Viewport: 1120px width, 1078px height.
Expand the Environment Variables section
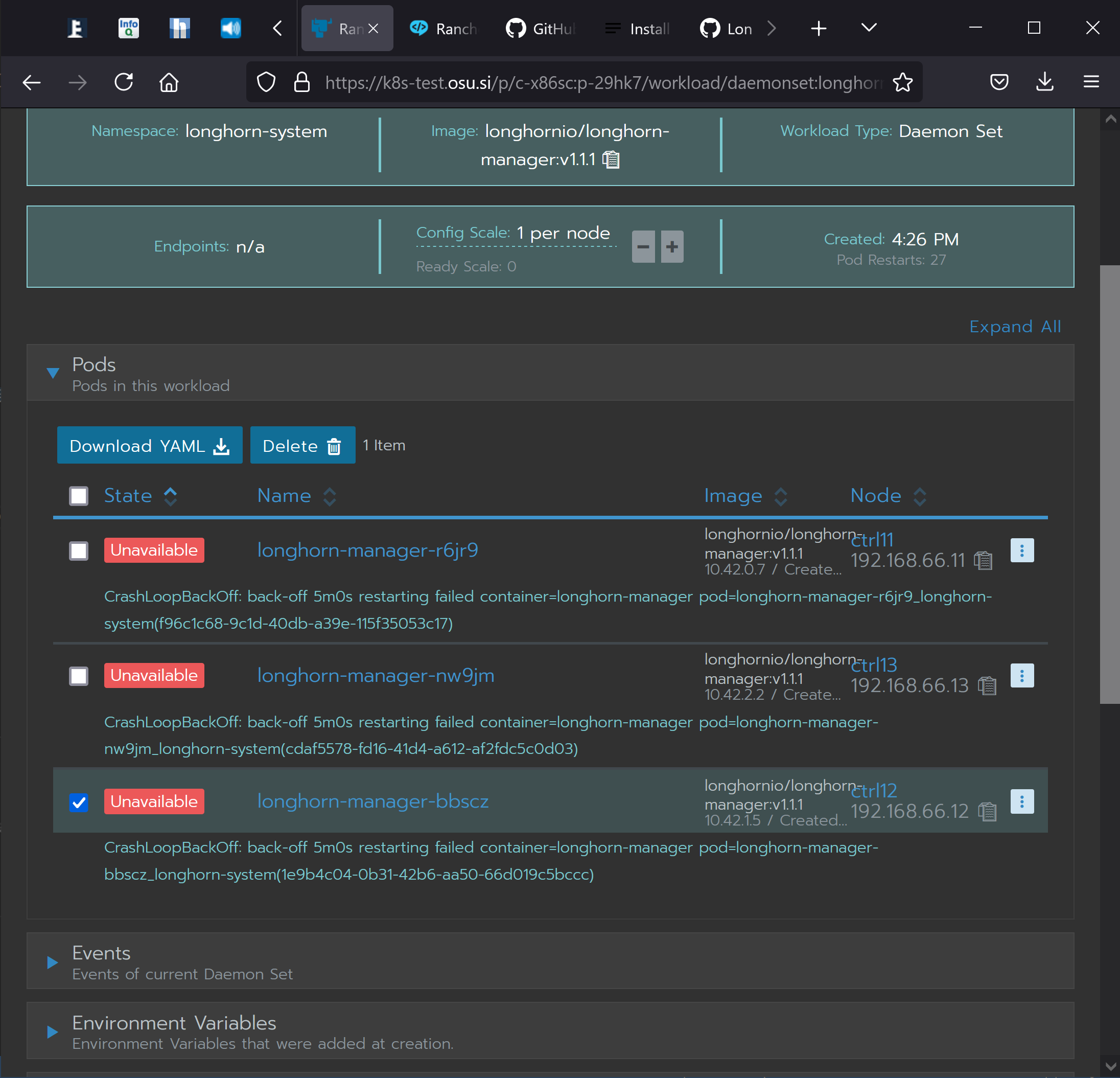click(x=53, y=1031)
